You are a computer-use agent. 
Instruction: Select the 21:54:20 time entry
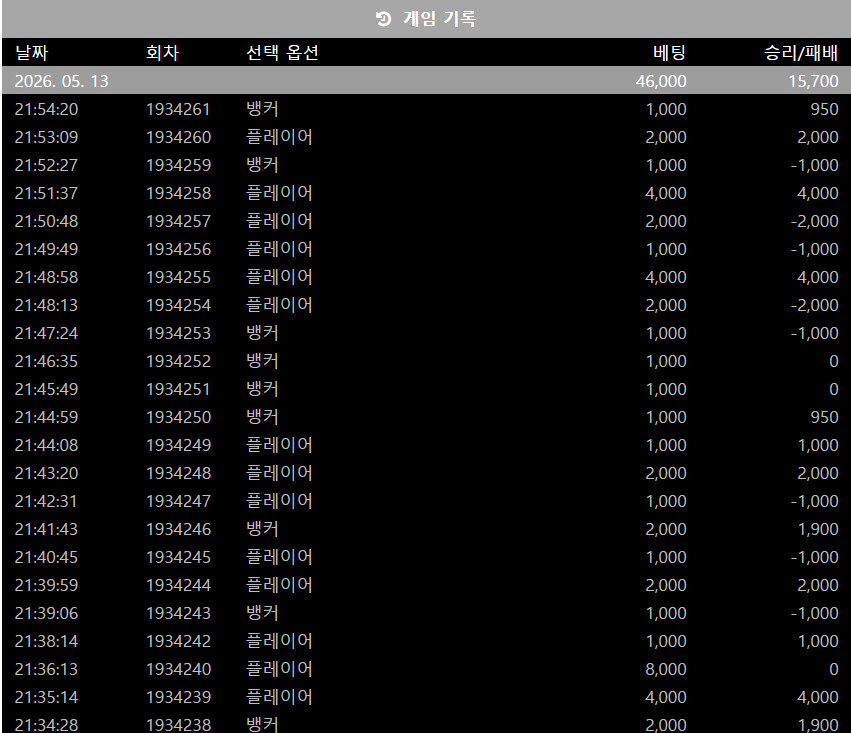[x=46, y=109]
